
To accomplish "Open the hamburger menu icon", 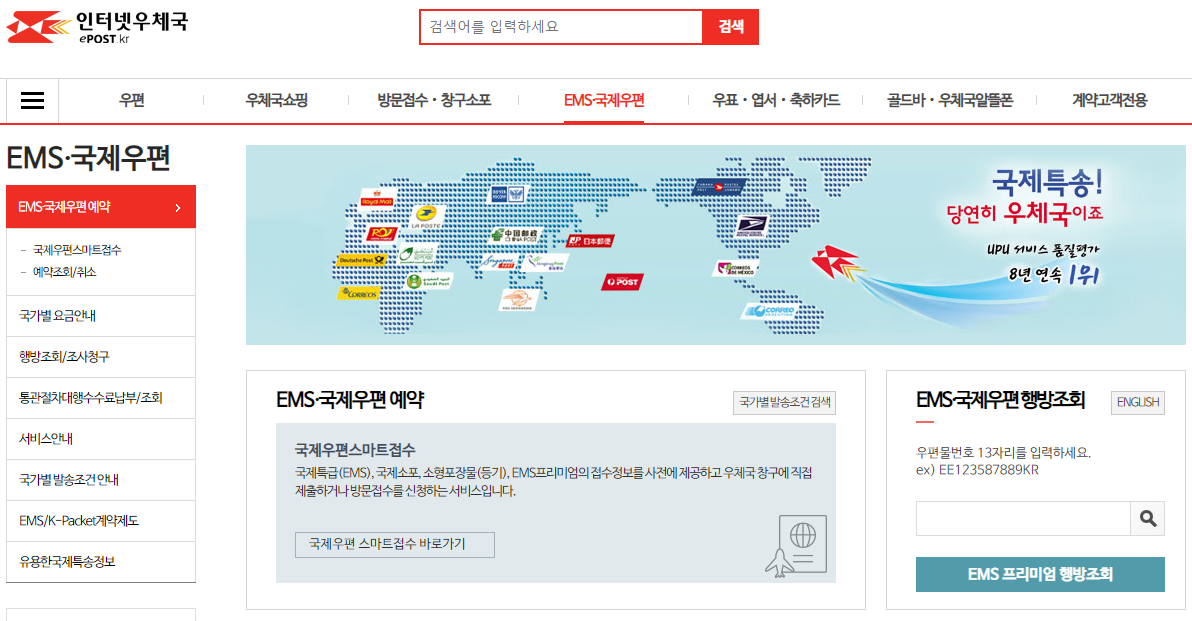I will point(32,100).
